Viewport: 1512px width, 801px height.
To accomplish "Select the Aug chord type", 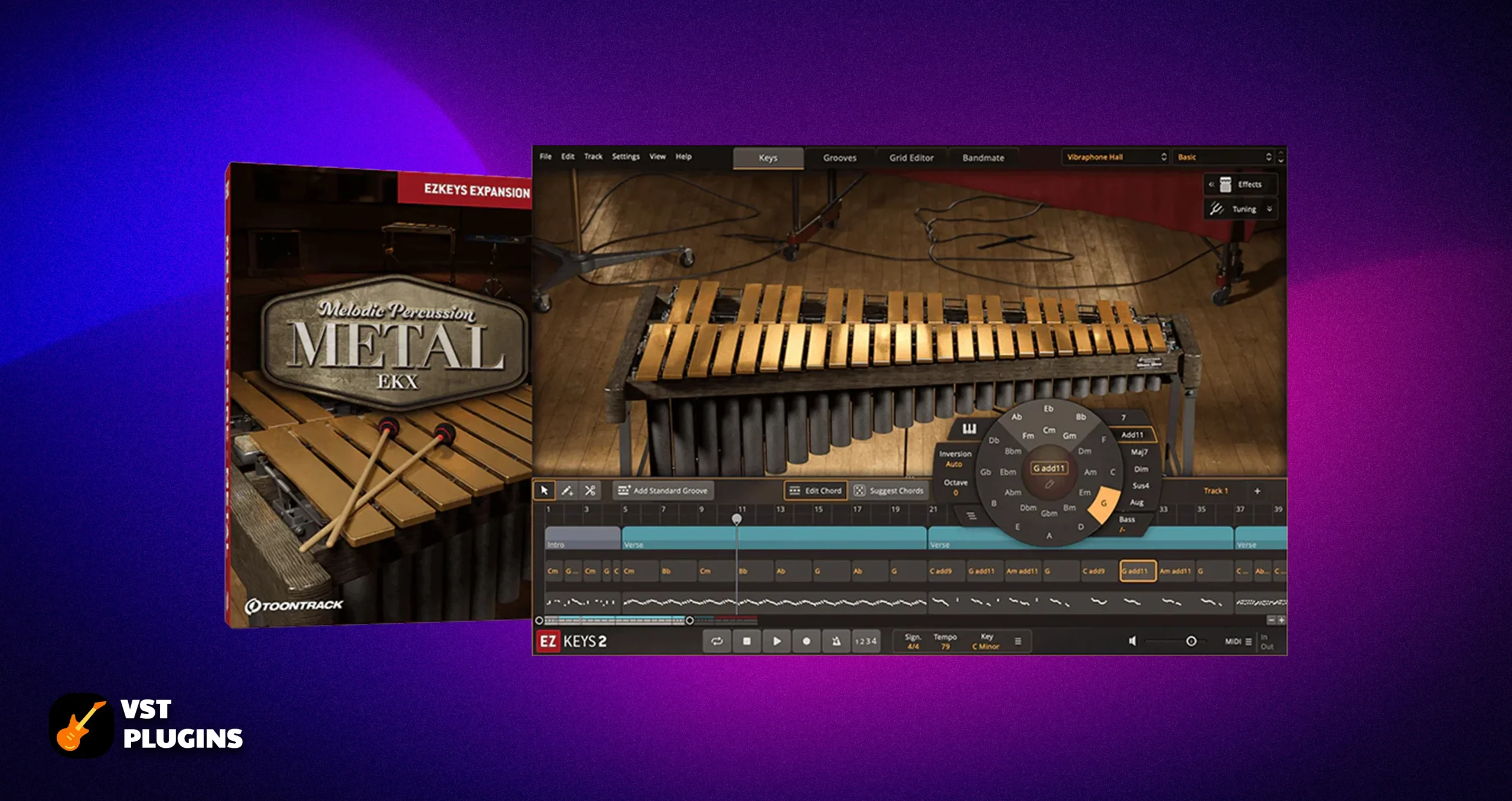I will pos(1136,502).
